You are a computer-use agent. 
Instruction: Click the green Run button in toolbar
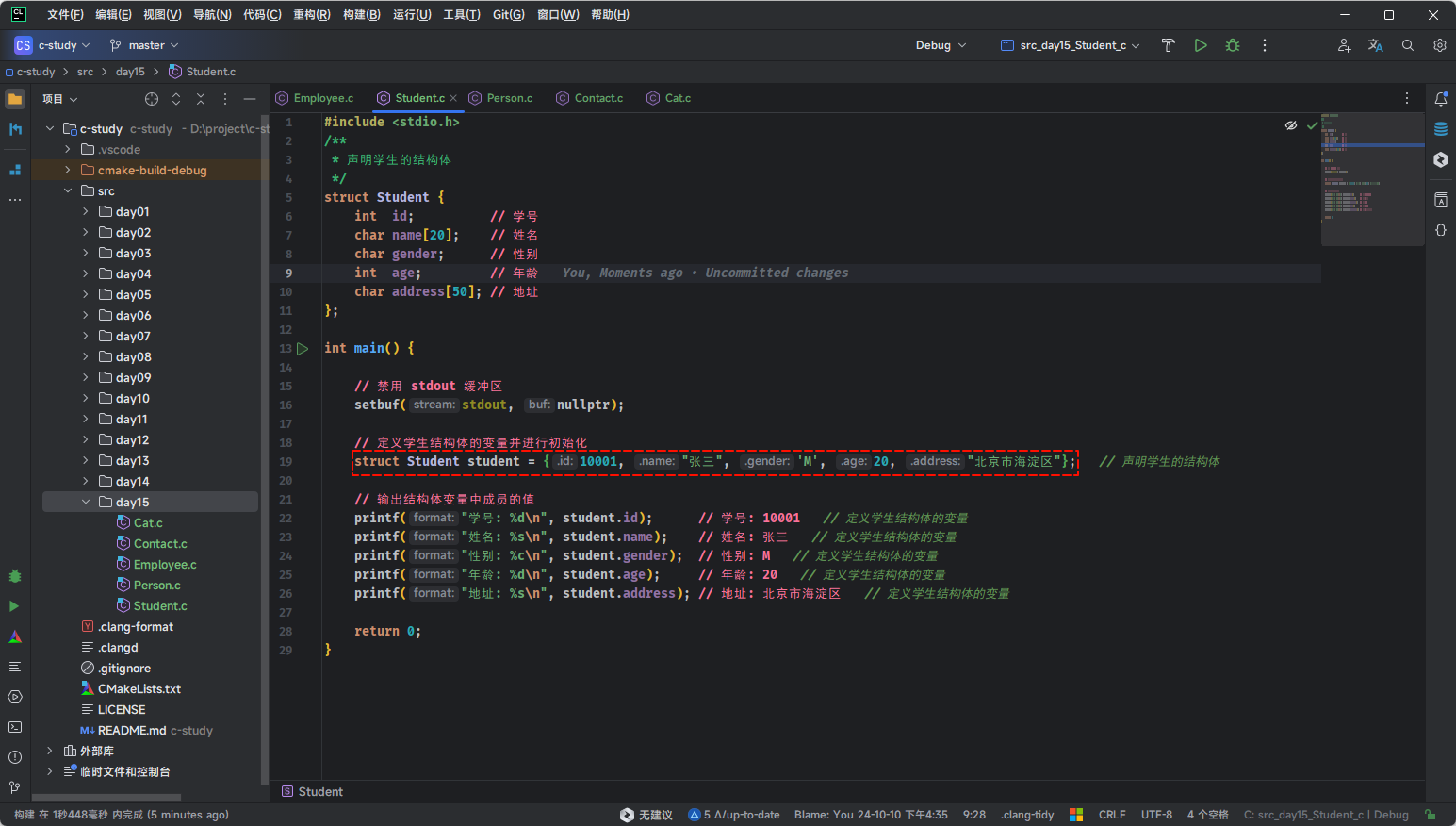(x=1200, y=45)
